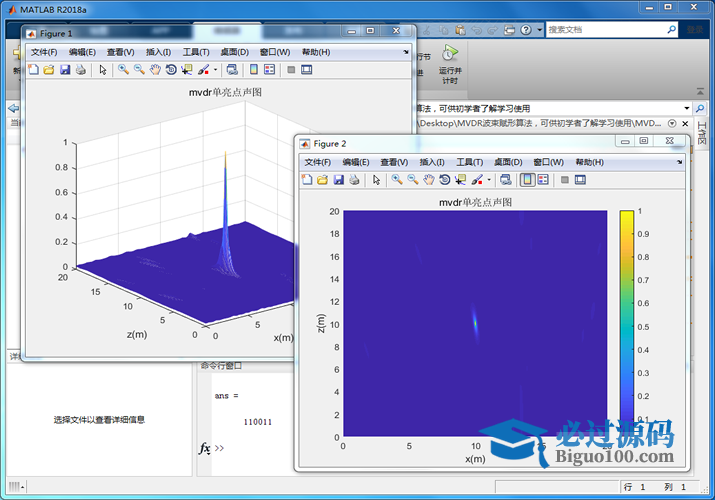Screen dimensions: 715x500
Task: Click Figure 2 menu bar dock arrow
Action: [679, 162]
